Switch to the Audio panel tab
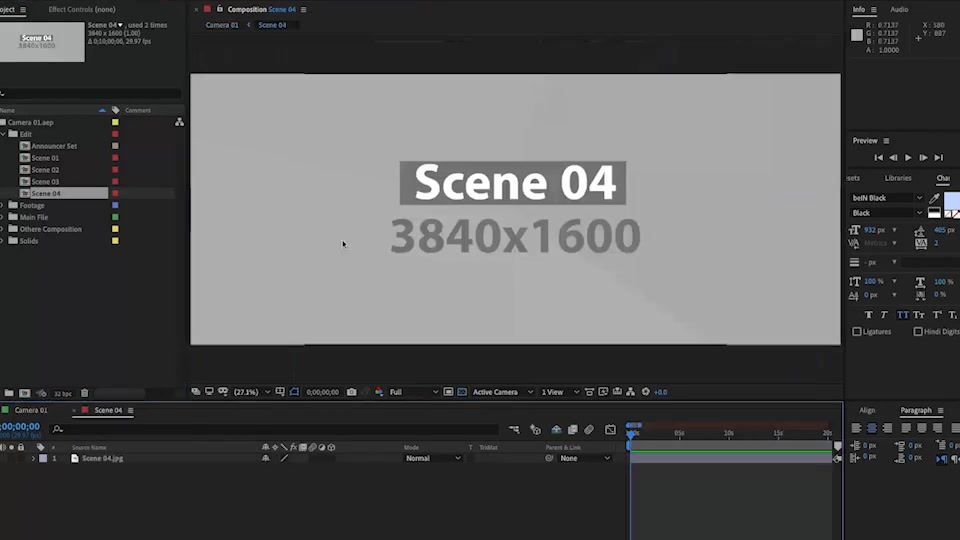The width and height of the screenshot is (960, 540). coord(899,9)
